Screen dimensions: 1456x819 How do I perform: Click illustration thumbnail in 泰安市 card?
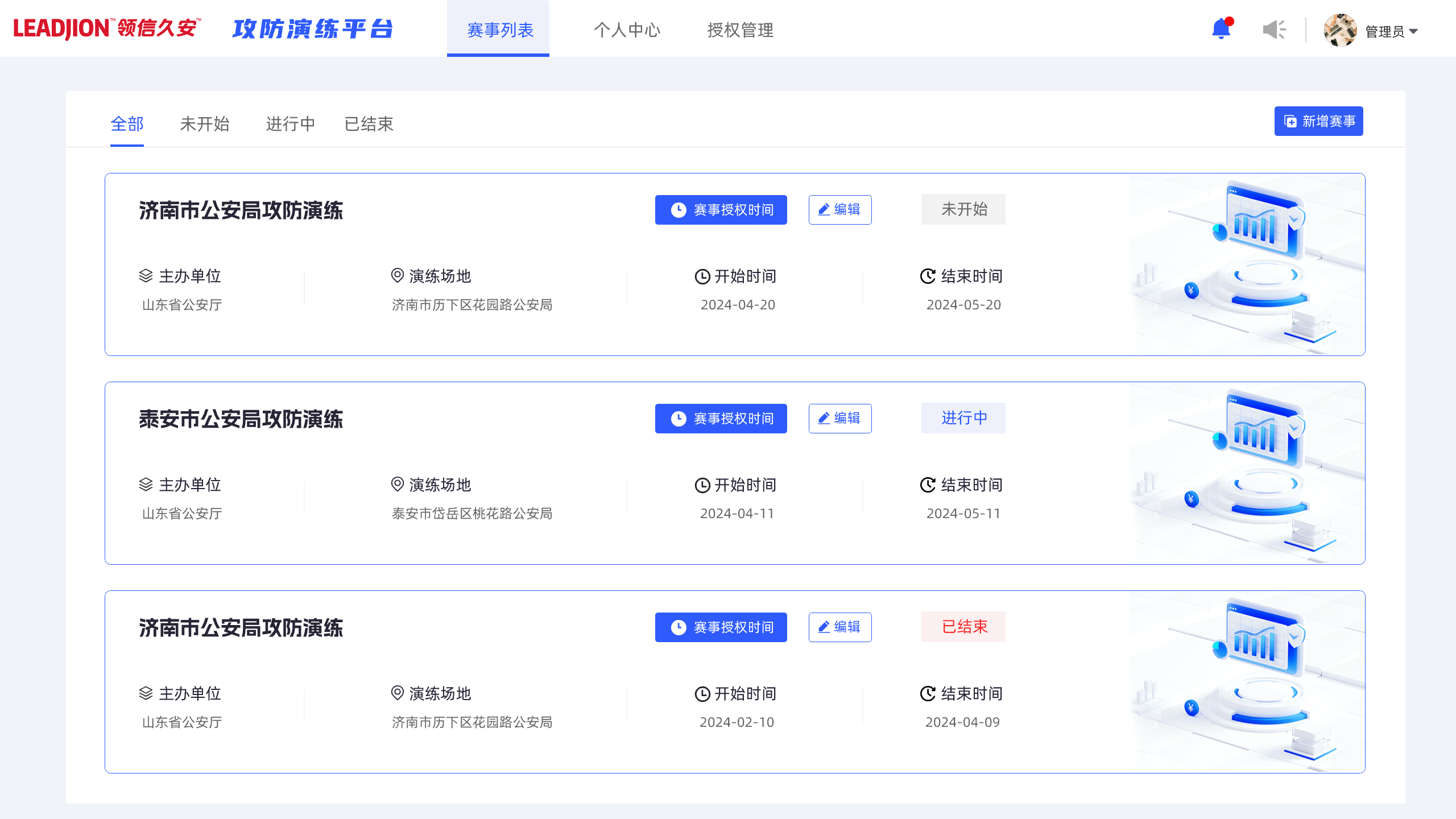point(1247,473)
